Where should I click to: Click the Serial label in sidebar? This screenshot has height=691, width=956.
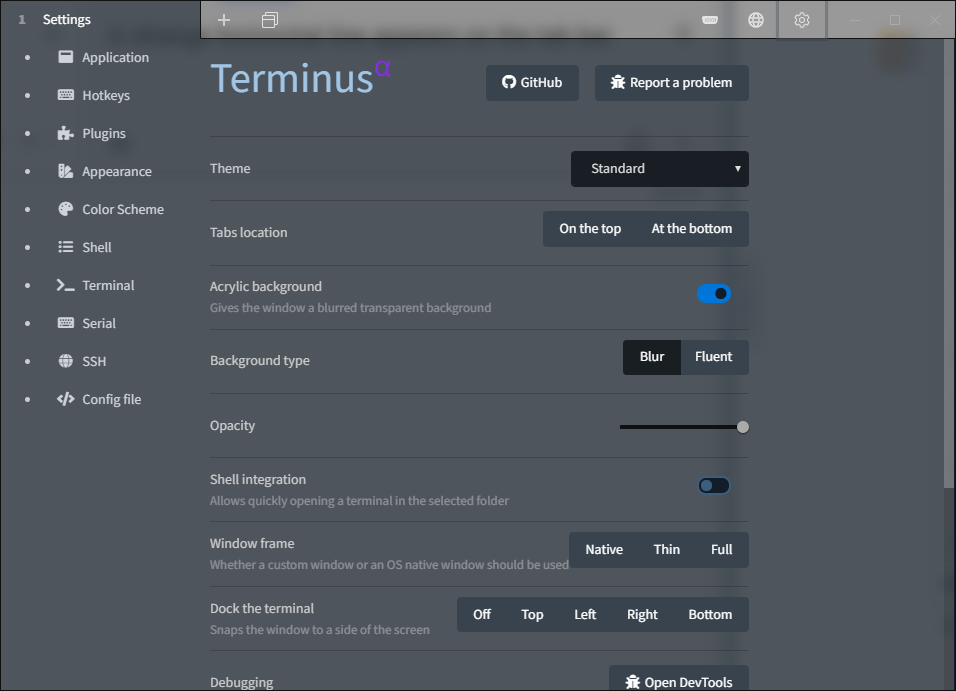pos(99,323)
